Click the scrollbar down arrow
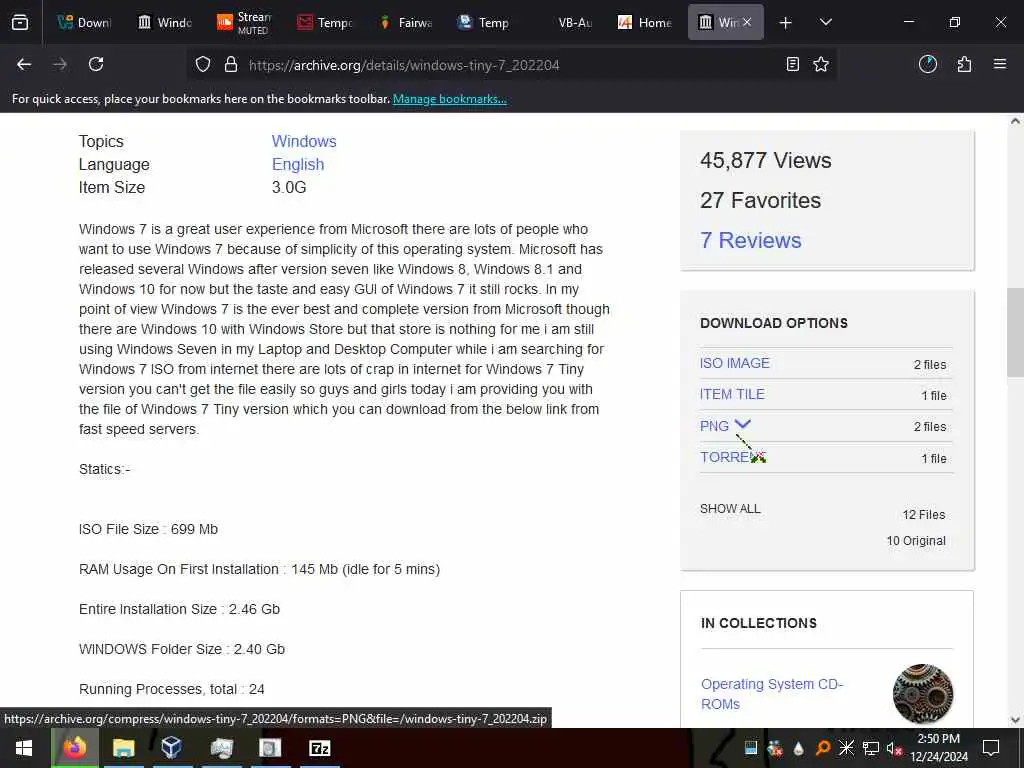The image size is (1024, 768). click(x=1015, y=720)
